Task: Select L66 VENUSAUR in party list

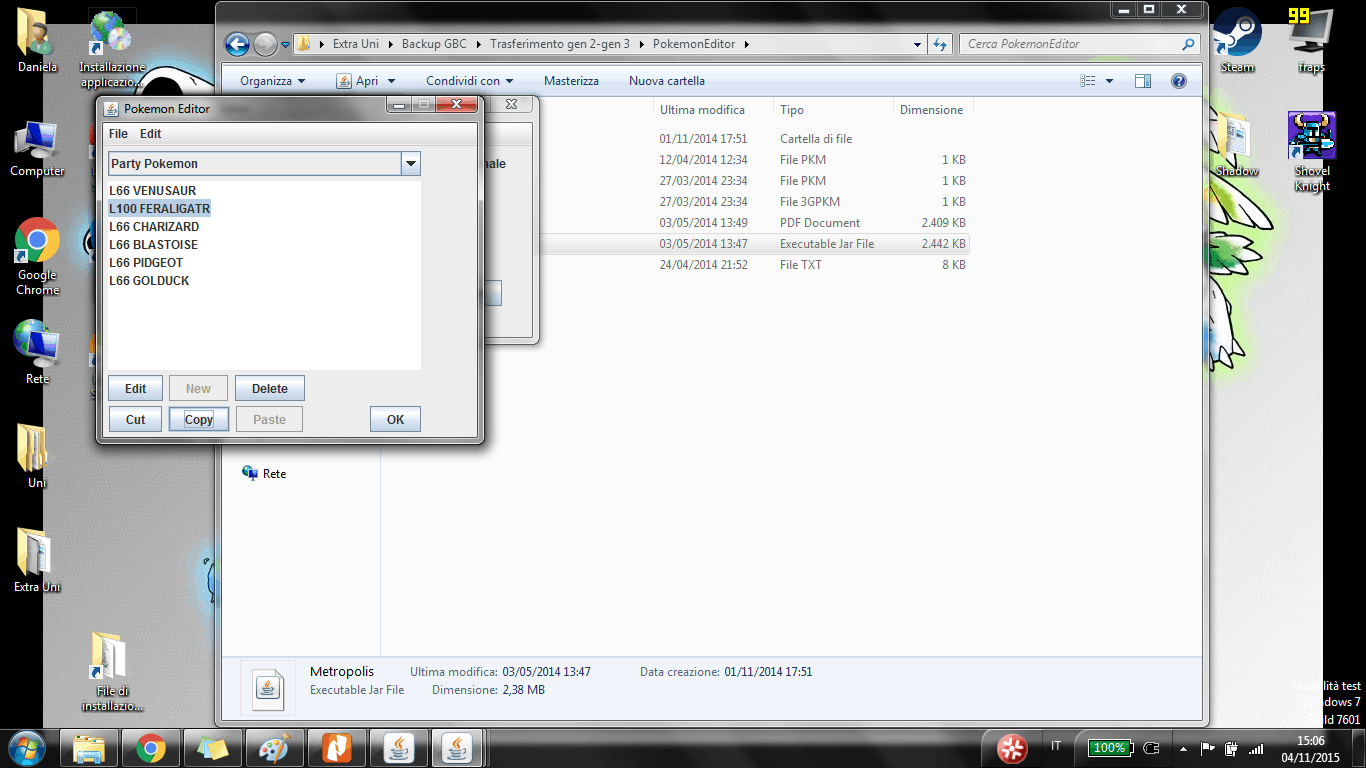Action: point(153,190)
